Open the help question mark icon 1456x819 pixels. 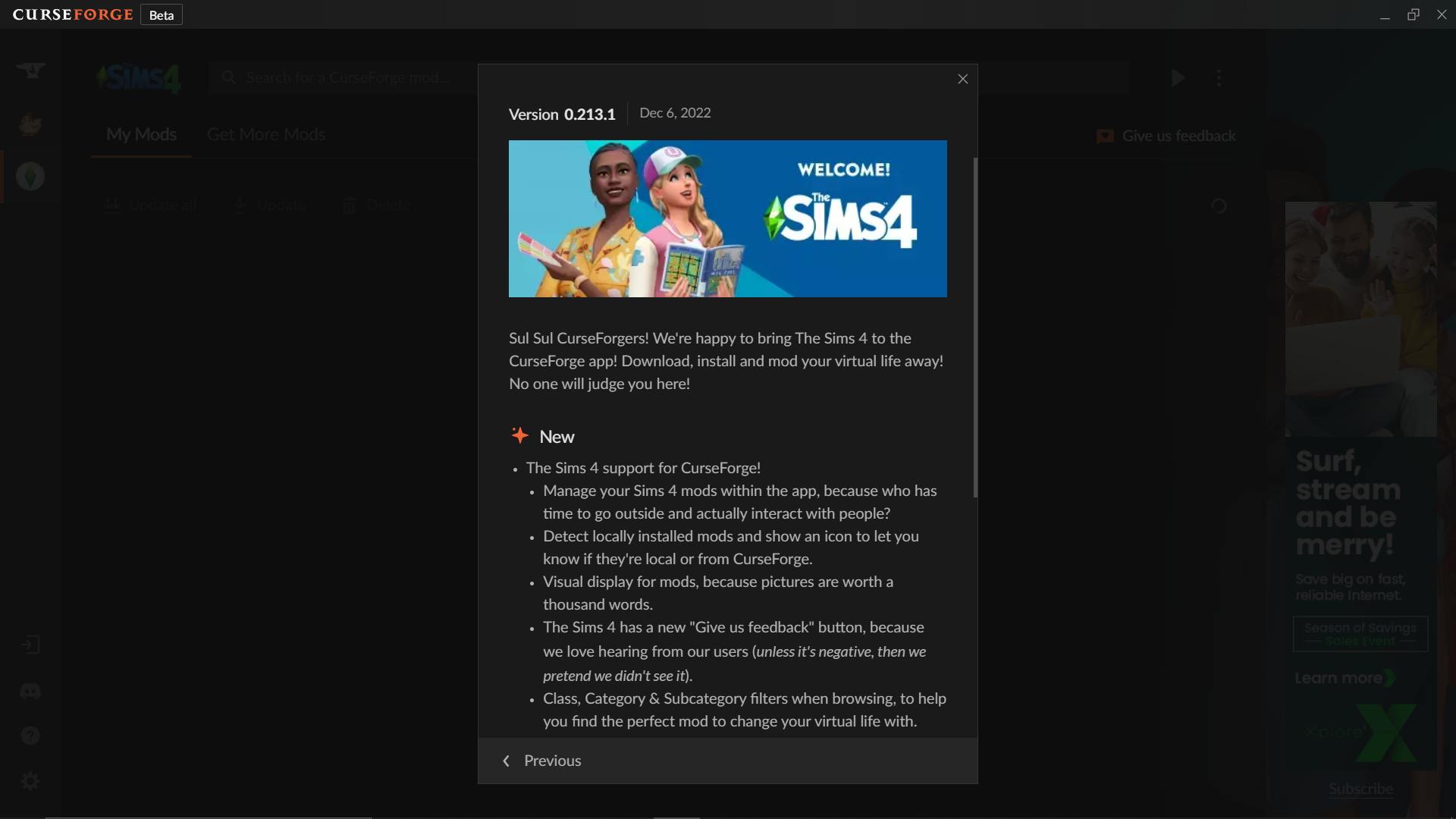[30, 735]
